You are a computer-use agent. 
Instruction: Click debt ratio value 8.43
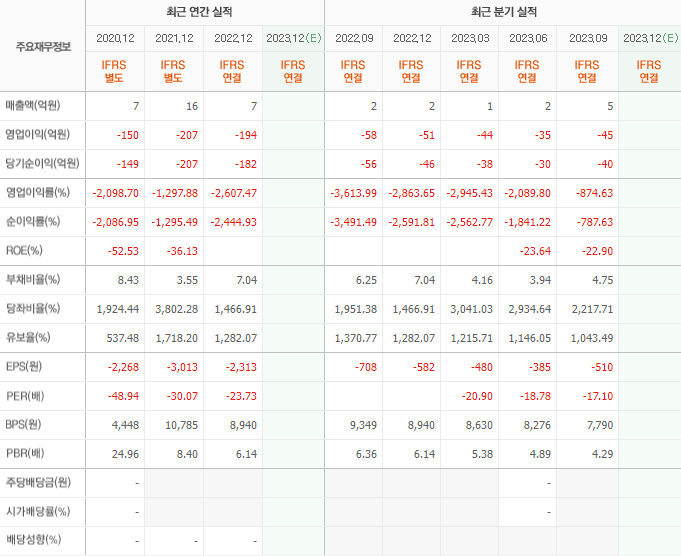point(128,280)
